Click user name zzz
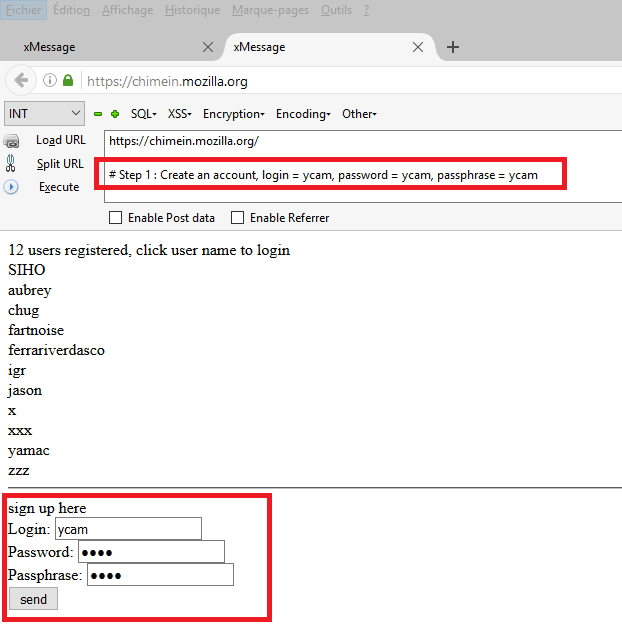The image size is (622, 635). 19,471
